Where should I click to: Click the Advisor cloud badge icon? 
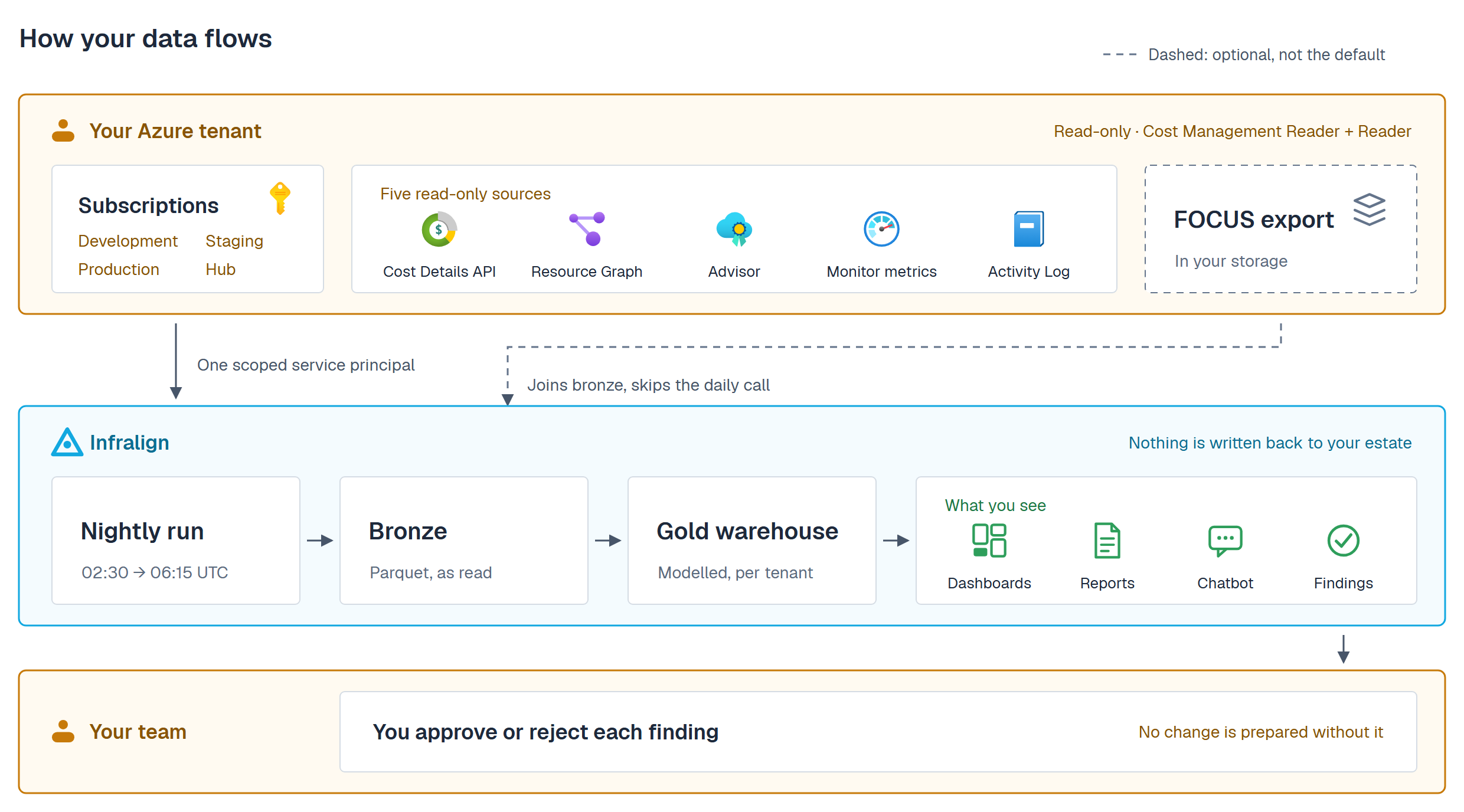click(x=734, y=229)
